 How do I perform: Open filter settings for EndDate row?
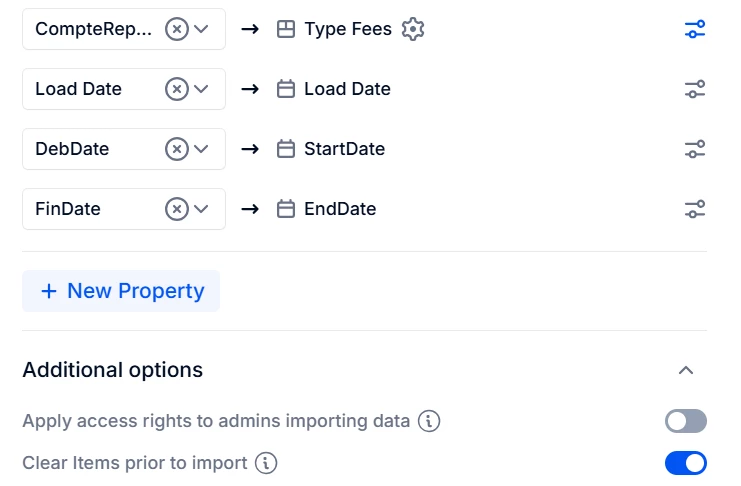point(695,209)
